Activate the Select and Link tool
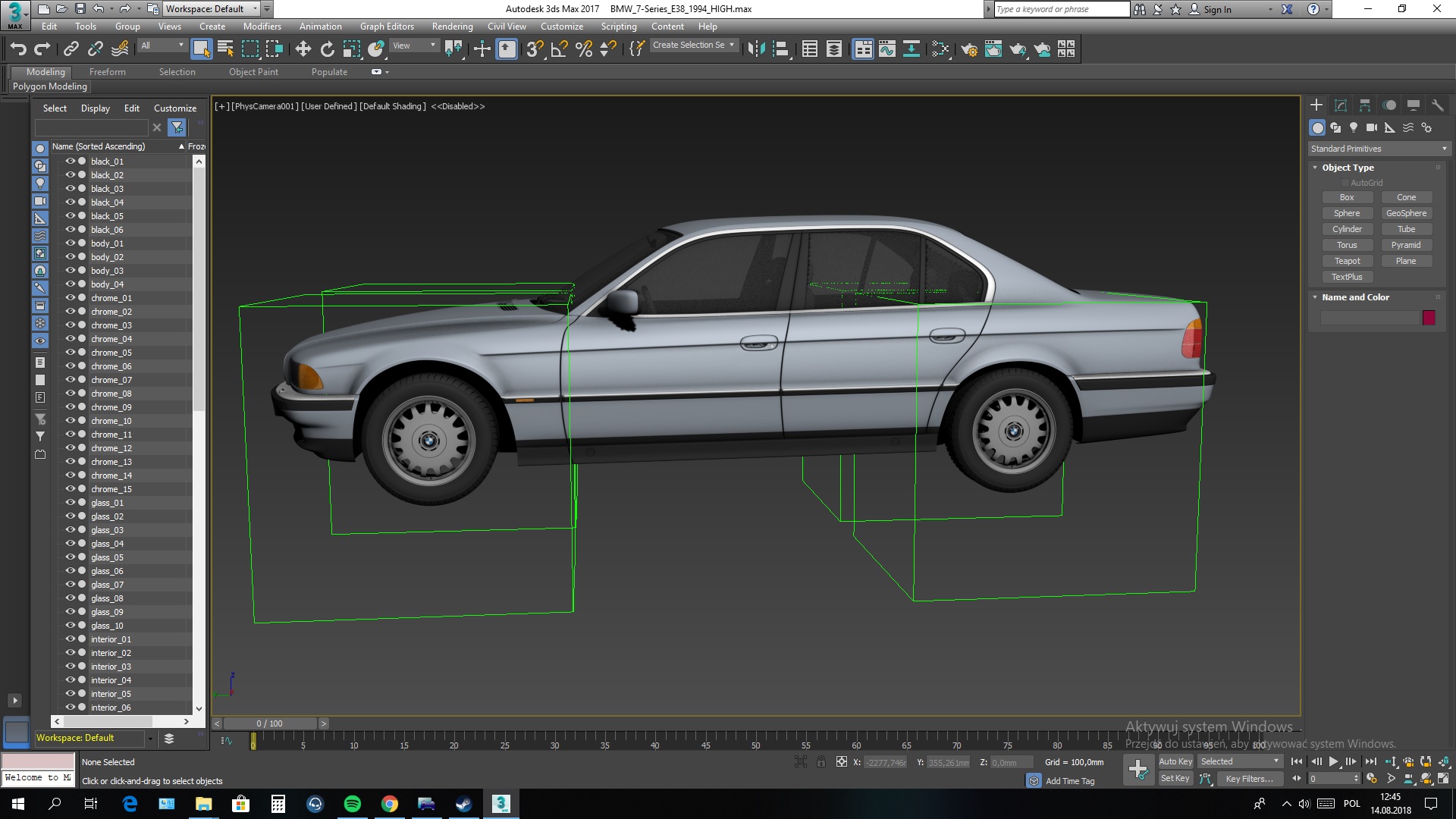1456x819 pixels. (71, 49)
